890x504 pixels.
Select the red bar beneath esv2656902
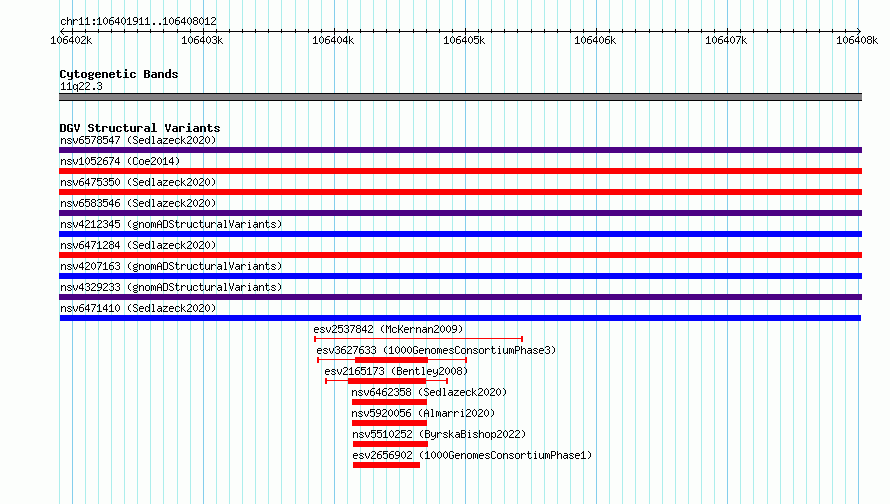pos(387,465)
